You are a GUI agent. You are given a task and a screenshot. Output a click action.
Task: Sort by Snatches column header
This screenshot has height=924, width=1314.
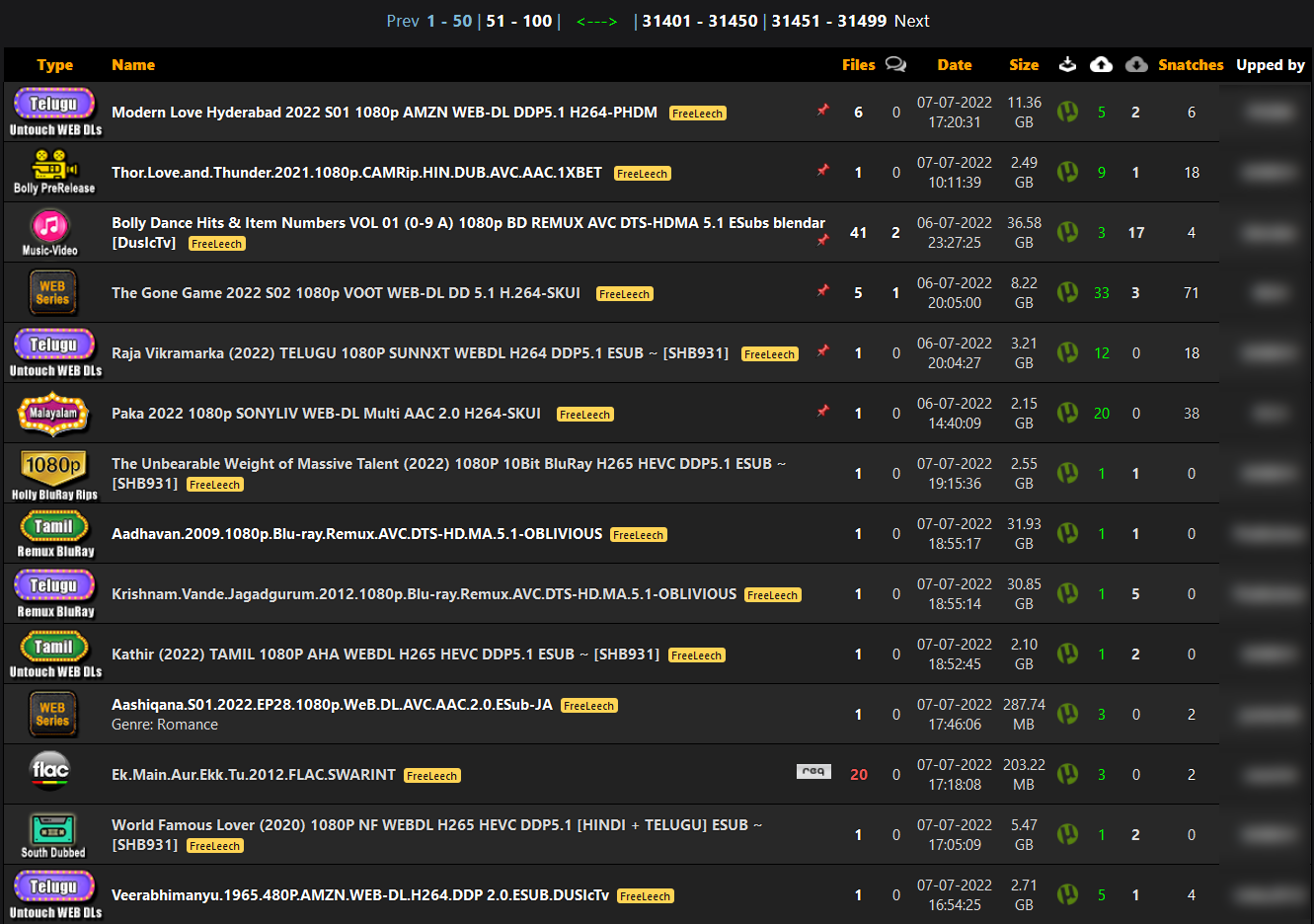coord(1191,65)
